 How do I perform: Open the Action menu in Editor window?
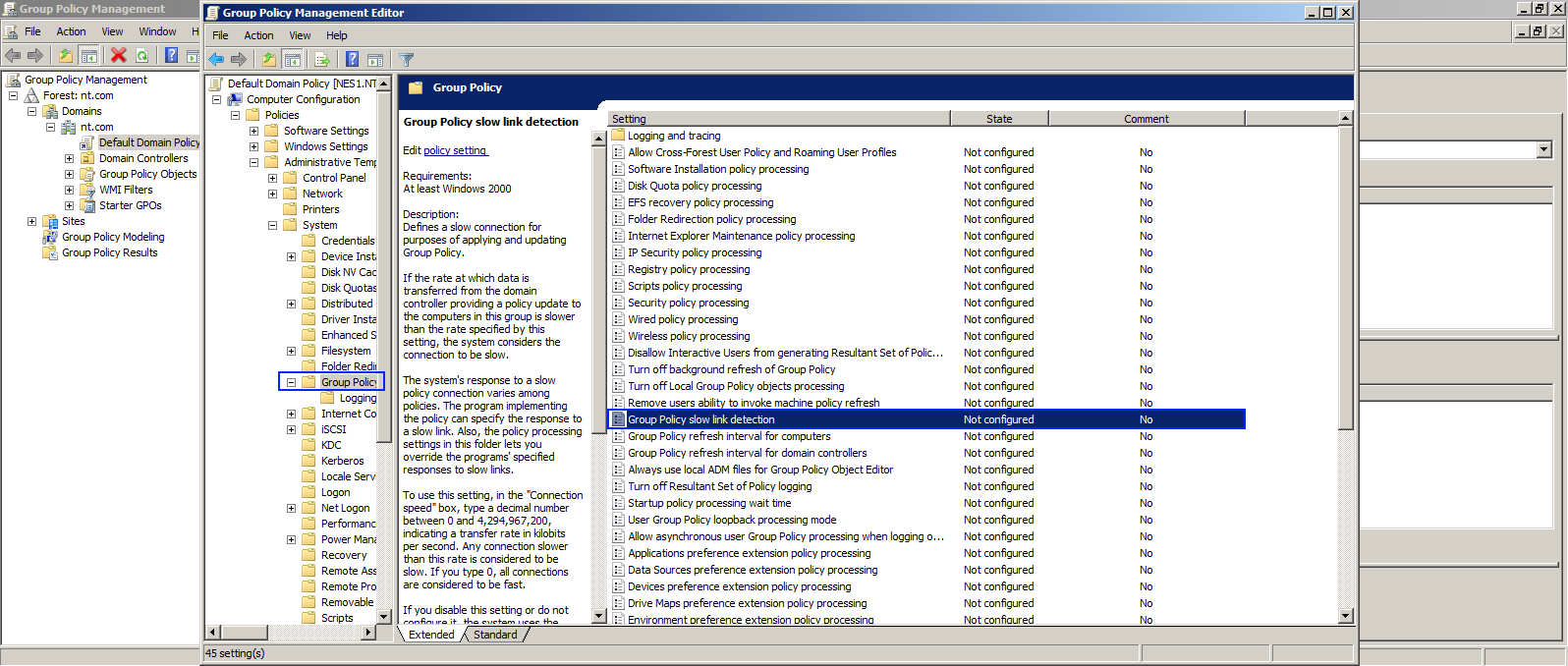(258, 35)
